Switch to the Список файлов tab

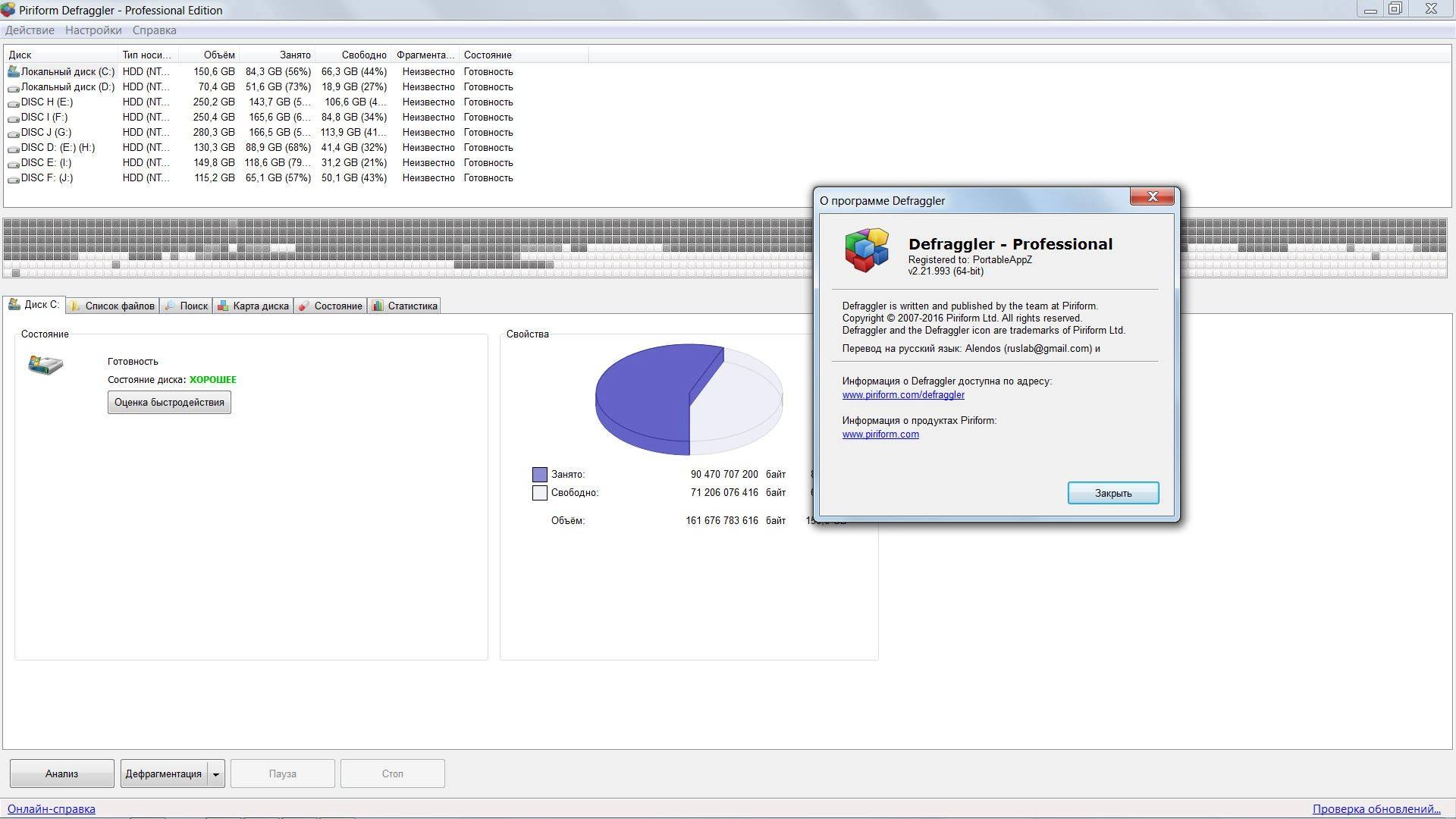[x=112, y=306]
